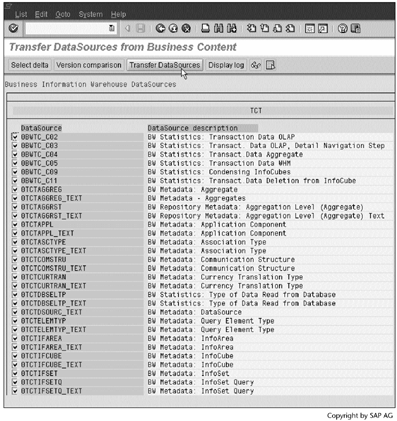
Task: Click the glasses display icon beside Display log
Action: click(256, 65)
